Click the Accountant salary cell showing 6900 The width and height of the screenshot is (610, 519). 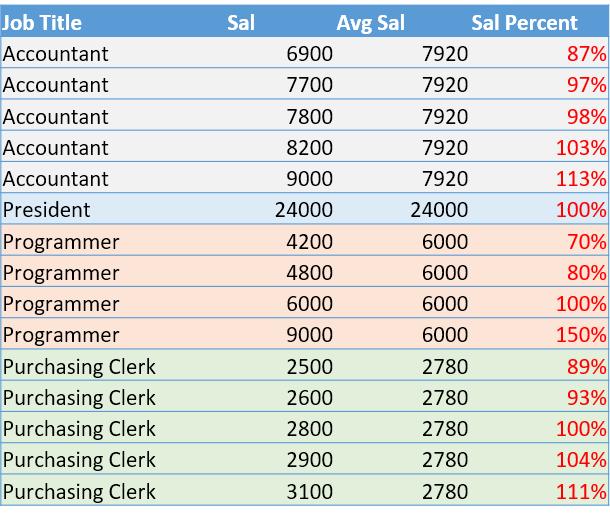point(311,54)
